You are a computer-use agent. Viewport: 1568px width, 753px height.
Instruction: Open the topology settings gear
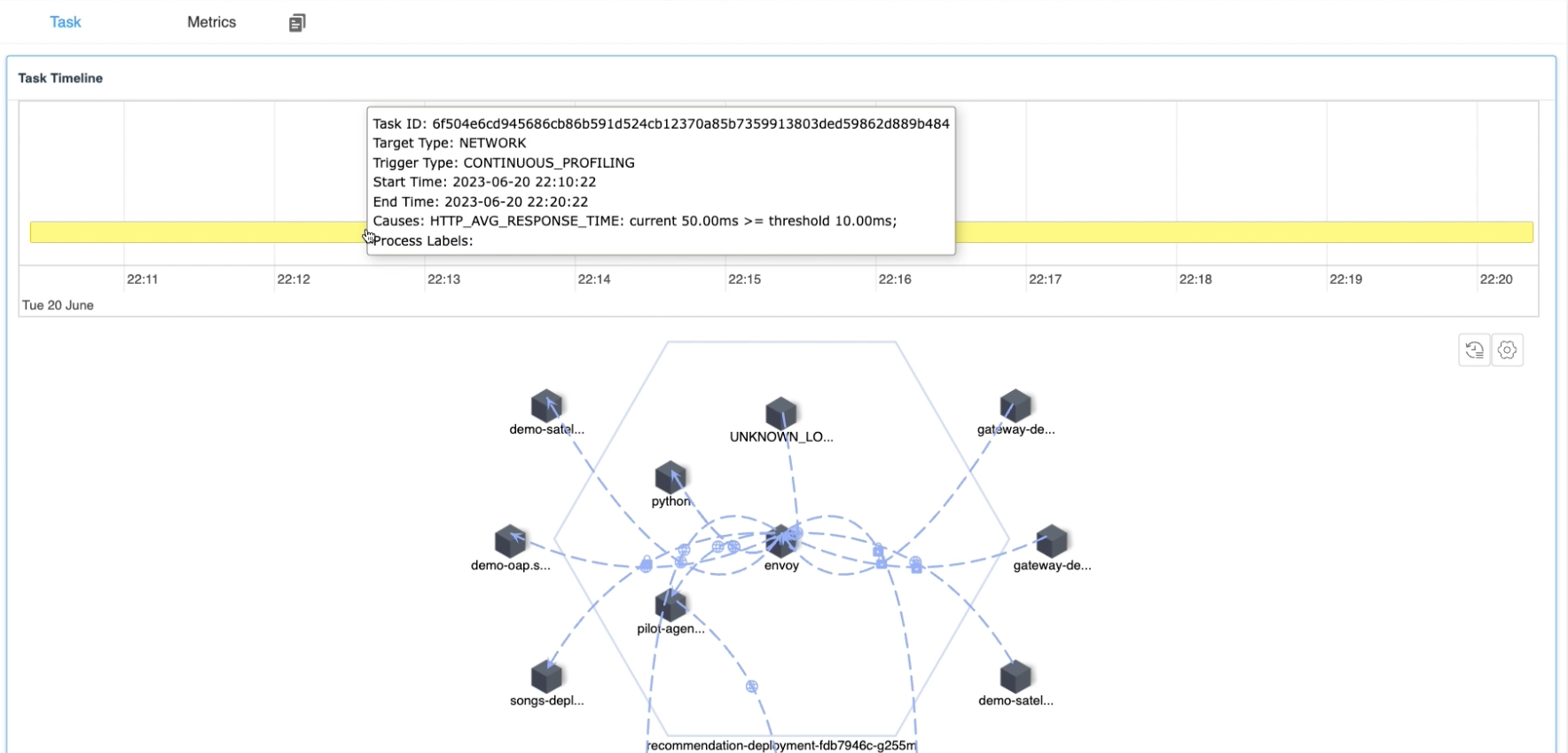[1507, 350]
